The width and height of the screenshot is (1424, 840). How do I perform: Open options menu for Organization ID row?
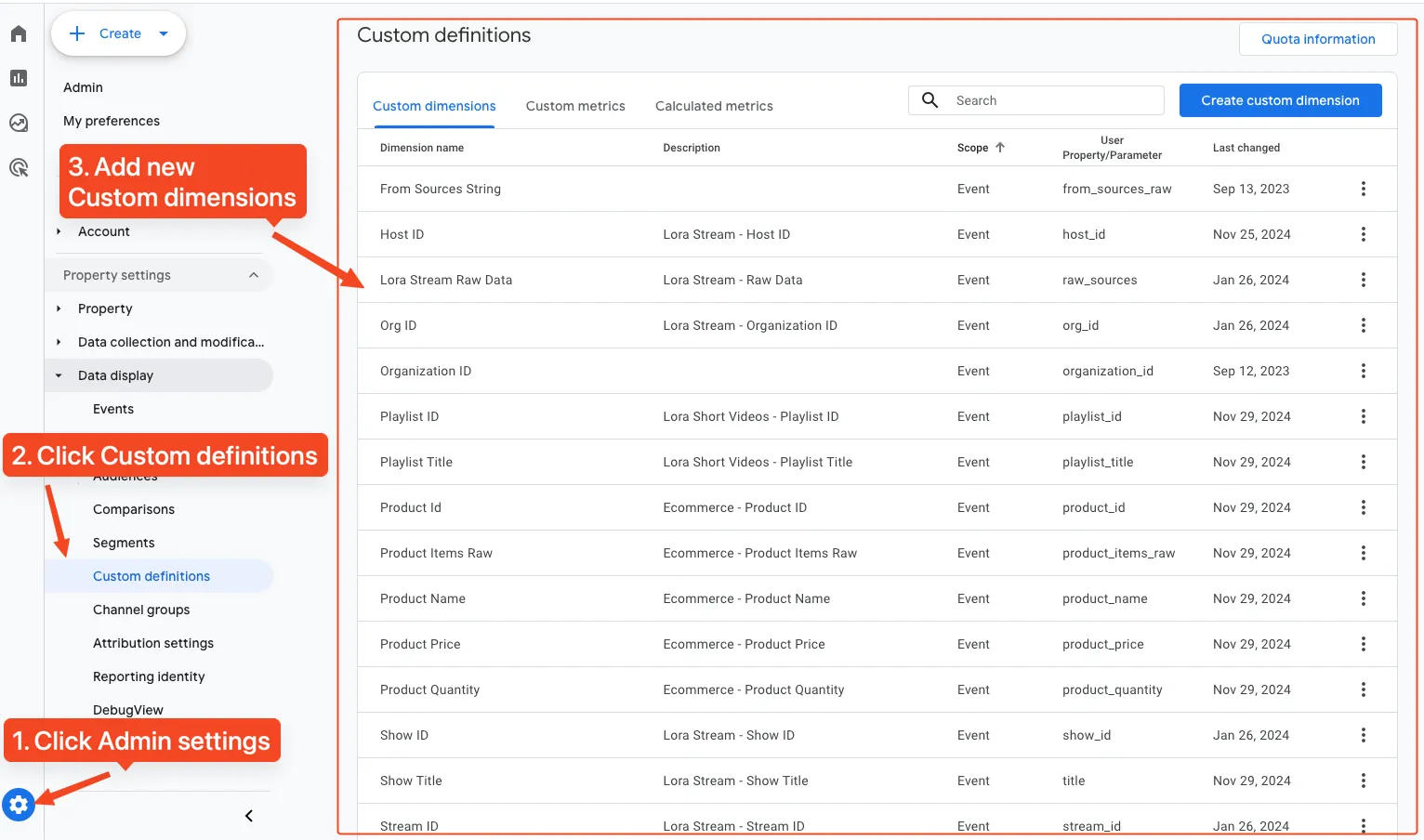(1364, 371)
